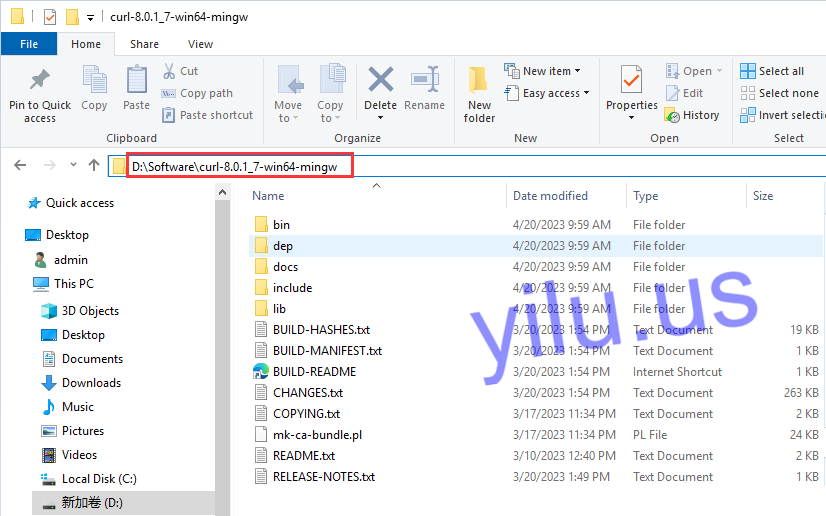Image resolution: width=826 pixels, height=516 pixels.
Task: Click the Delete red X icon
Action: coord(380,80)
